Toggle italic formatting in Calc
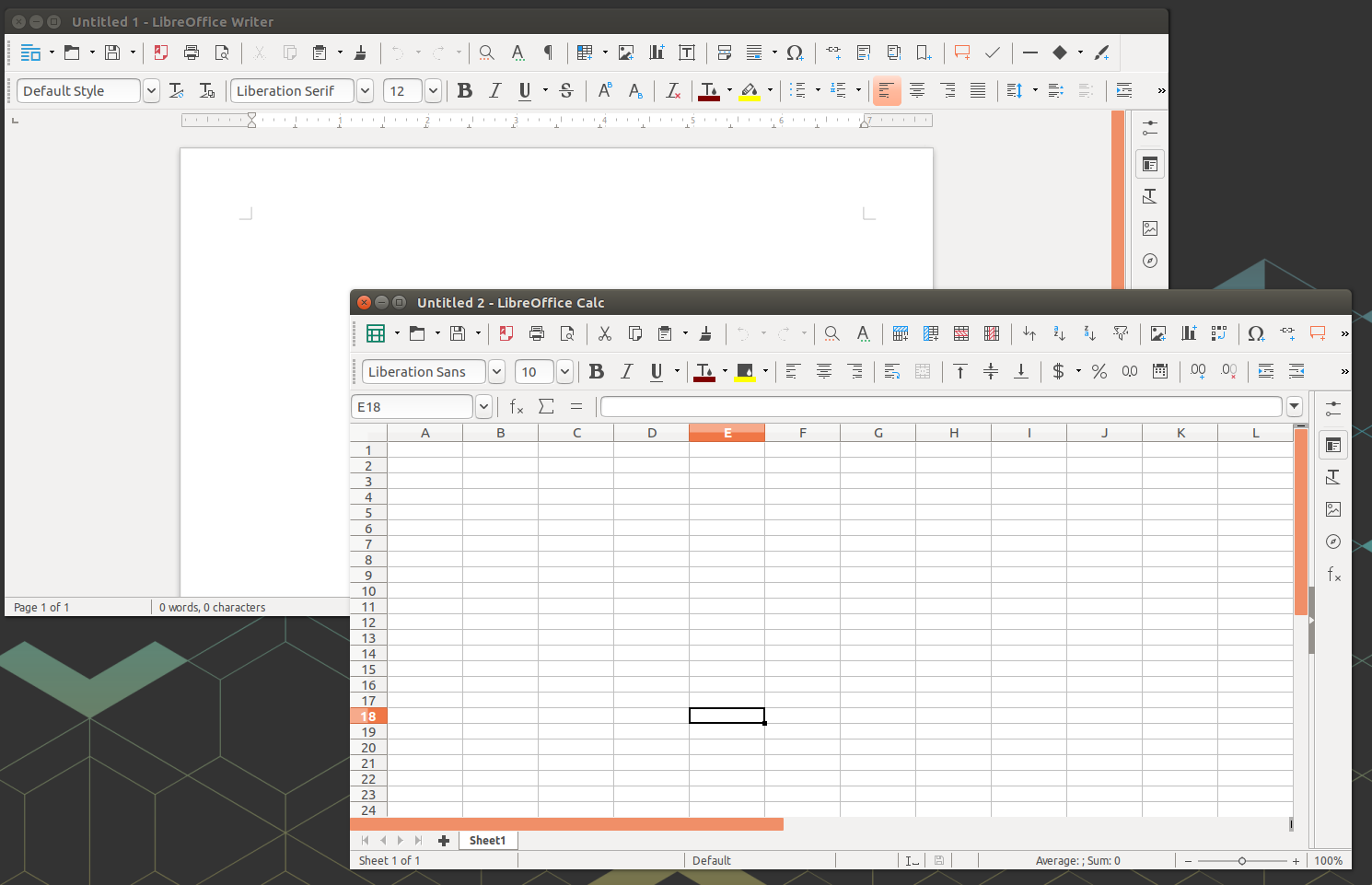 626,371
